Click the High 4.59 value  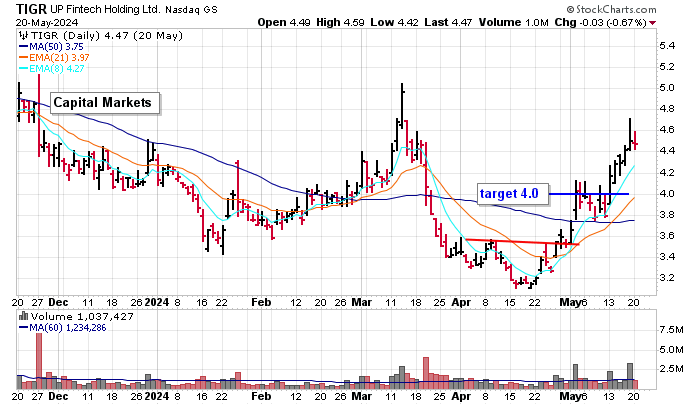coord(341,22)
